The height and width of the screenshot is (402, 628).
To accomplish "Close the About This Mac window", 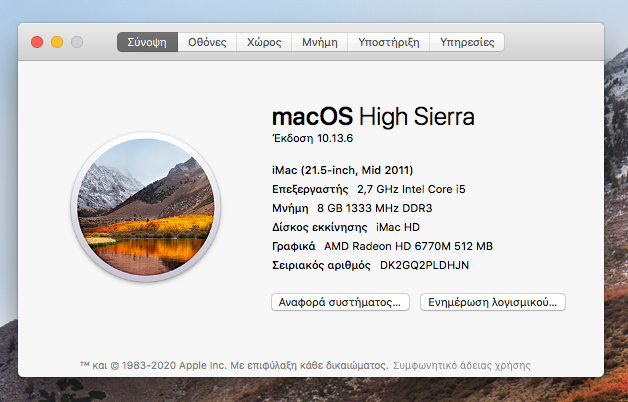I will (37, 42).
